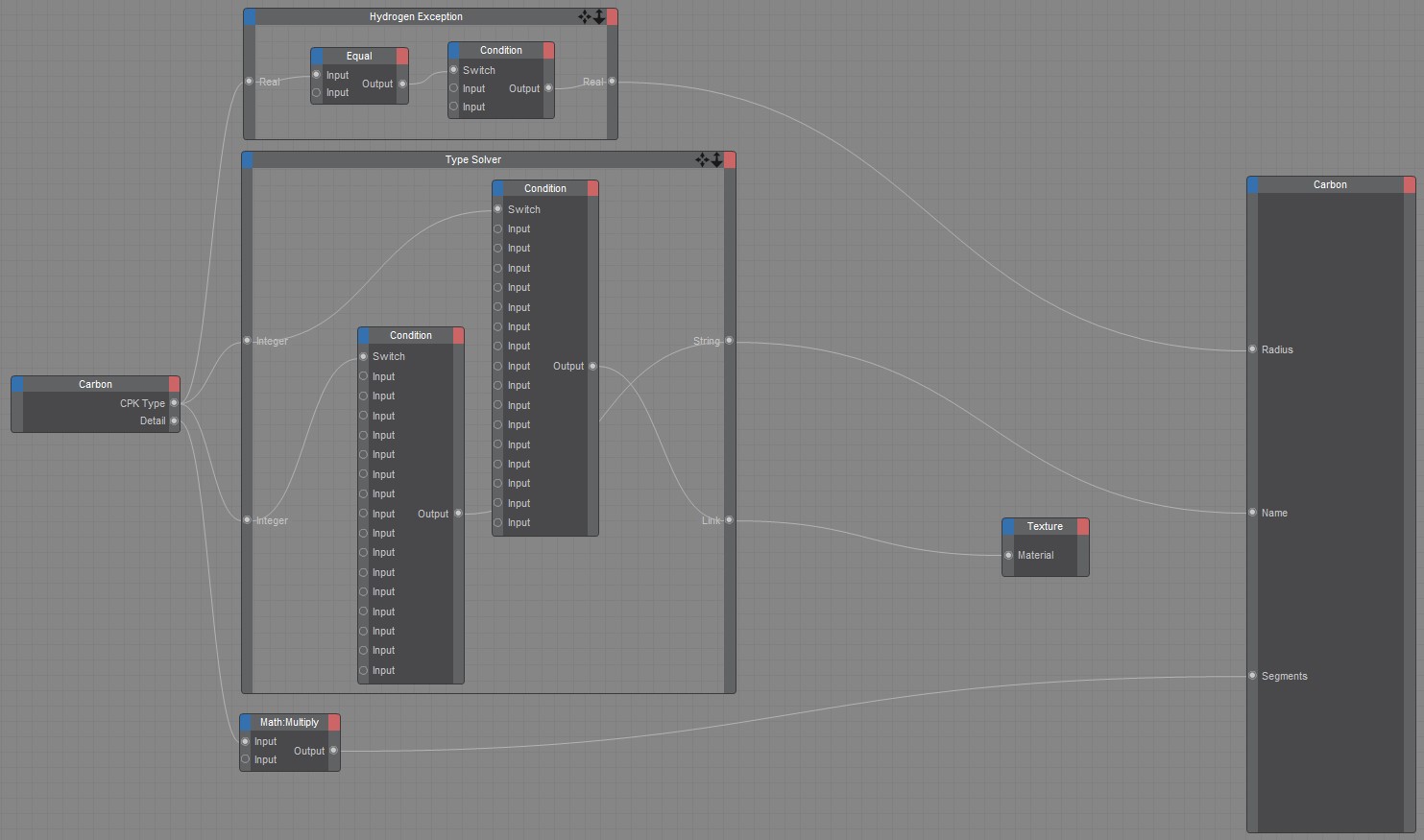Select the Equal node title
Image resolution: width=1424 pixels, height=840 pixels.
point(359,56)
